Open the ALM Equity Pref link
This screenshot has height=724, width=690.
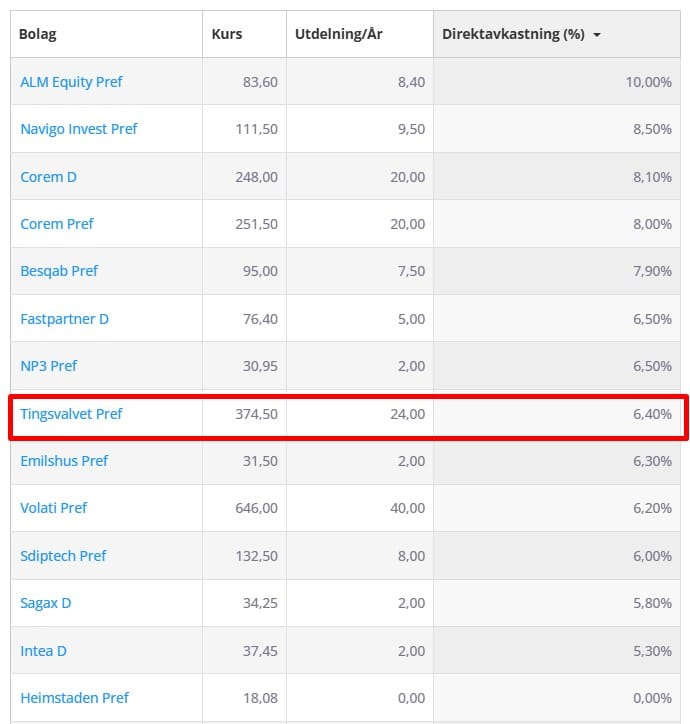pyautogui.click(x=71, y=82)
